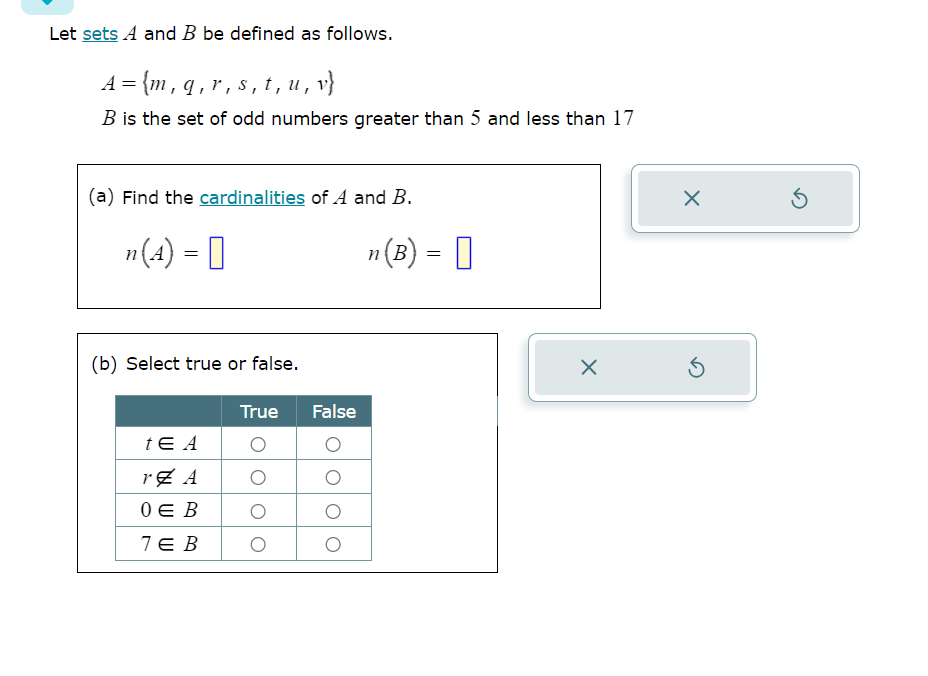Click the undo icon beside part (a)
This screenshot has width=928, height=676.
pyautogui.click(x=798, y=198)
